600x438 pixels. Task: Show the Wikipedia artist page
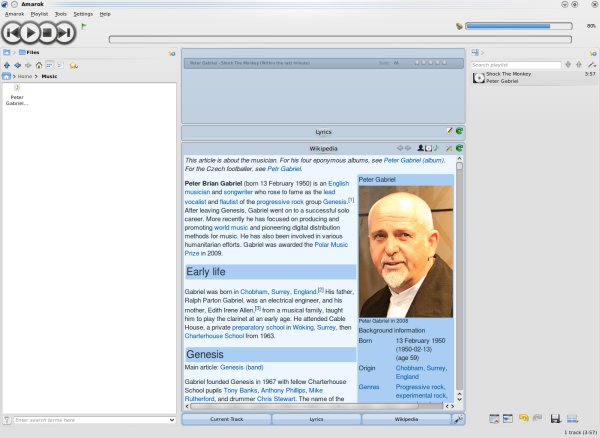(x=422, y=148)
